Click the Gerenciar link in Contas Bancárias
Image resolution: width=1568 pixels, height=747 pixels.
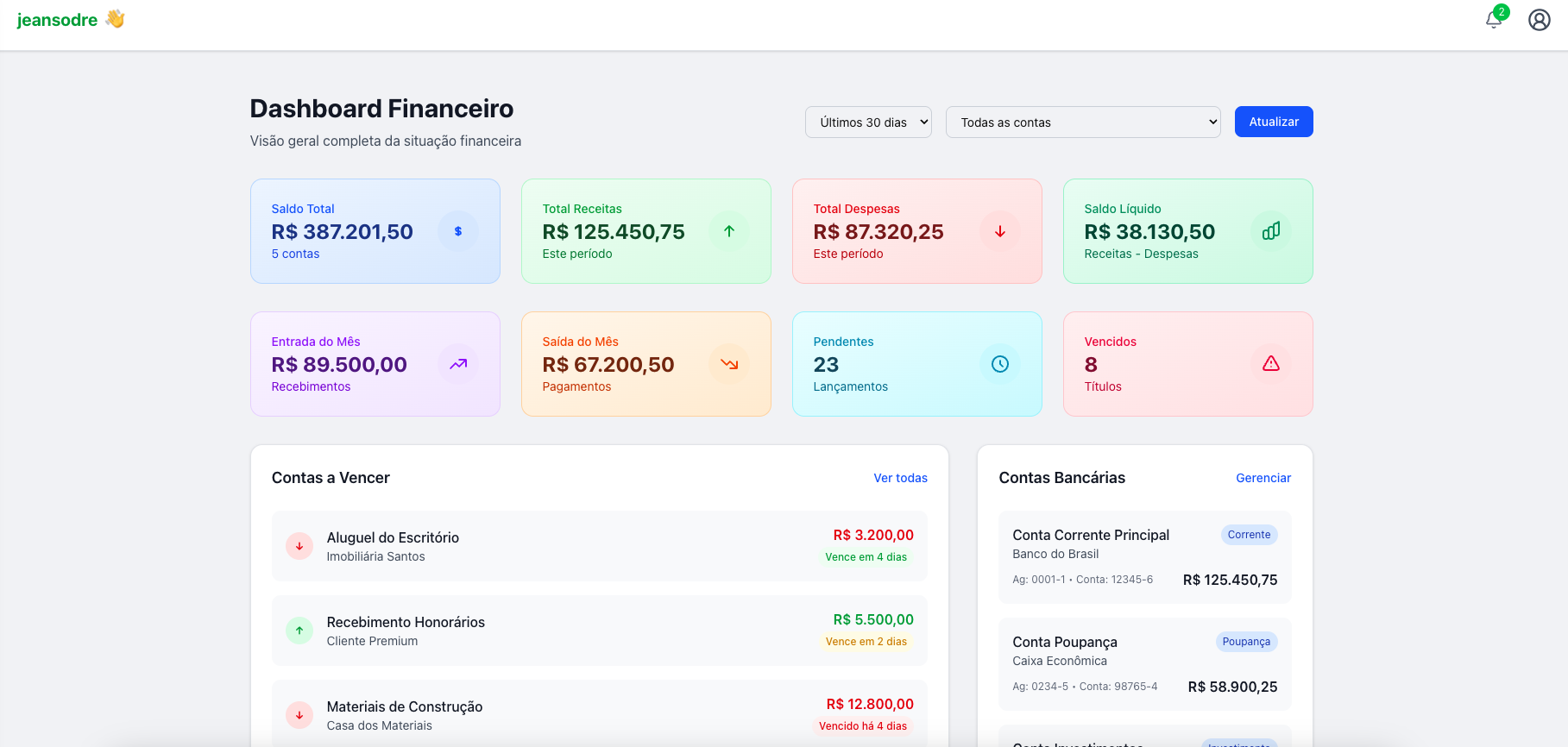coord(1263,478)
